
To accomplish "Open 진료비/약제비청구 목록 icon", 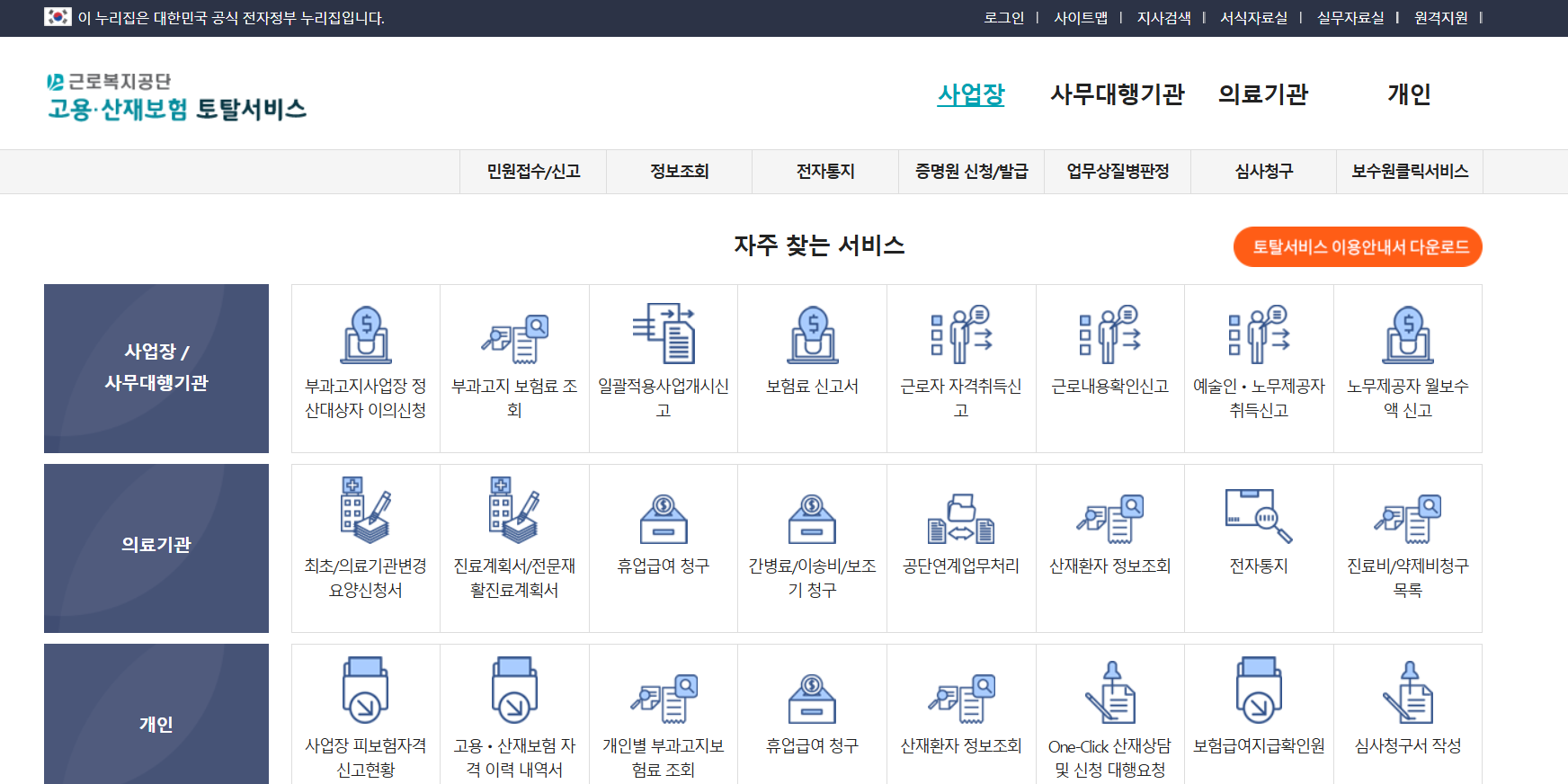I will point(1408,519).
